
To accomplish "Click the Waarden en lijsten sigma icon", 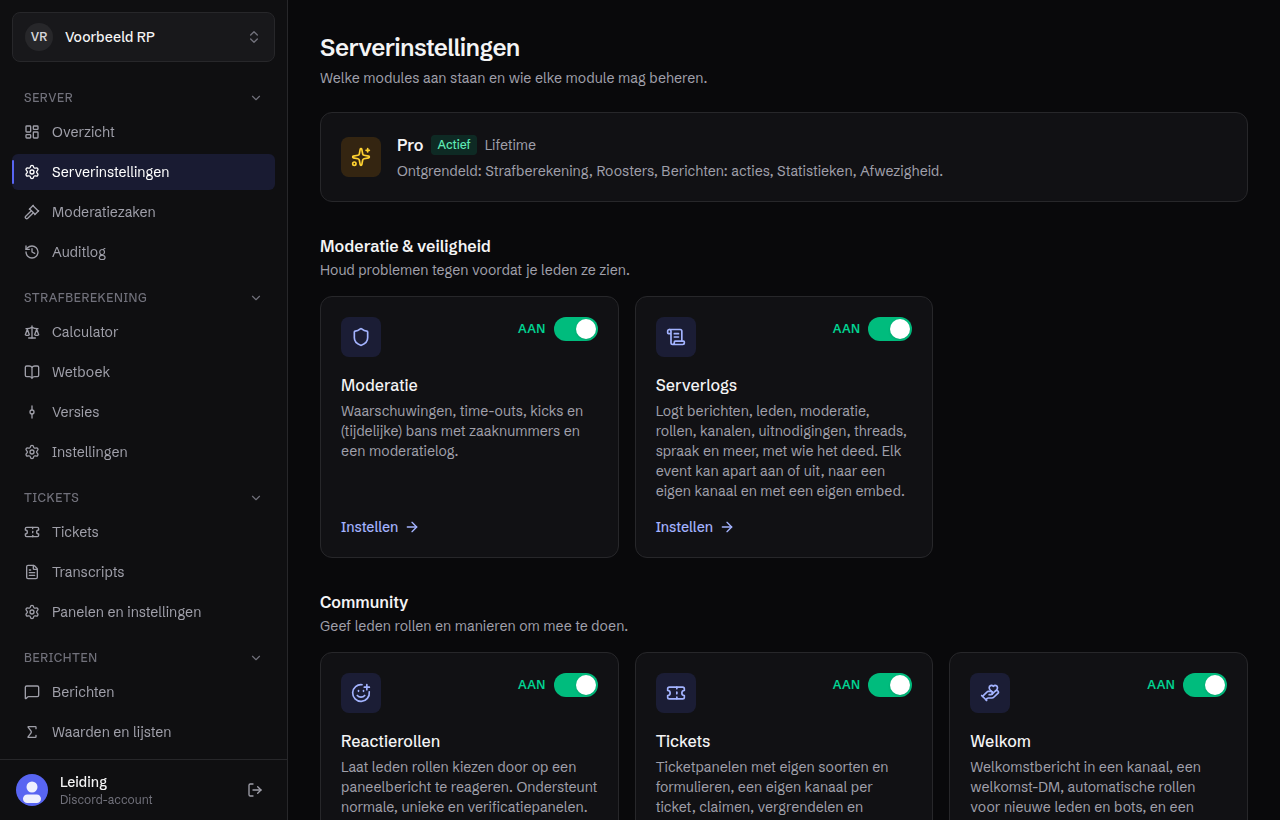I will (x=32, y=732).
